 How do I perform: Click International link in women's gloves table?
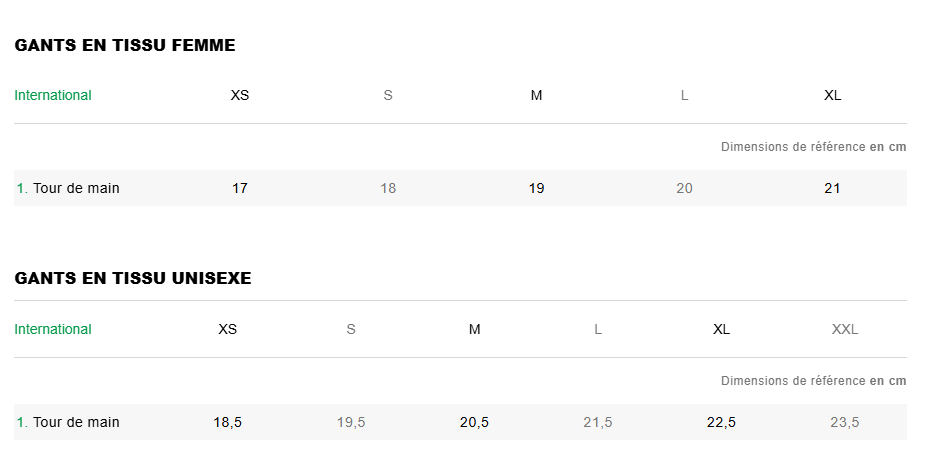coord(53,95)
